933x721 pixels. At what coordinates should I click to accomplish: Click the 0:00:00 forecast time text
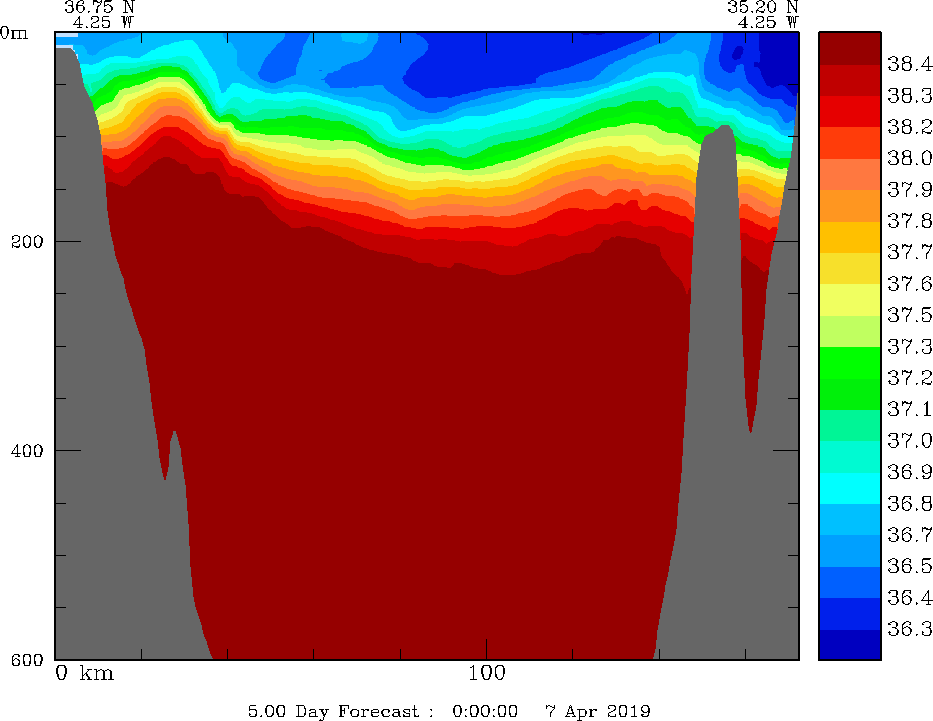(x=485, y=711)
